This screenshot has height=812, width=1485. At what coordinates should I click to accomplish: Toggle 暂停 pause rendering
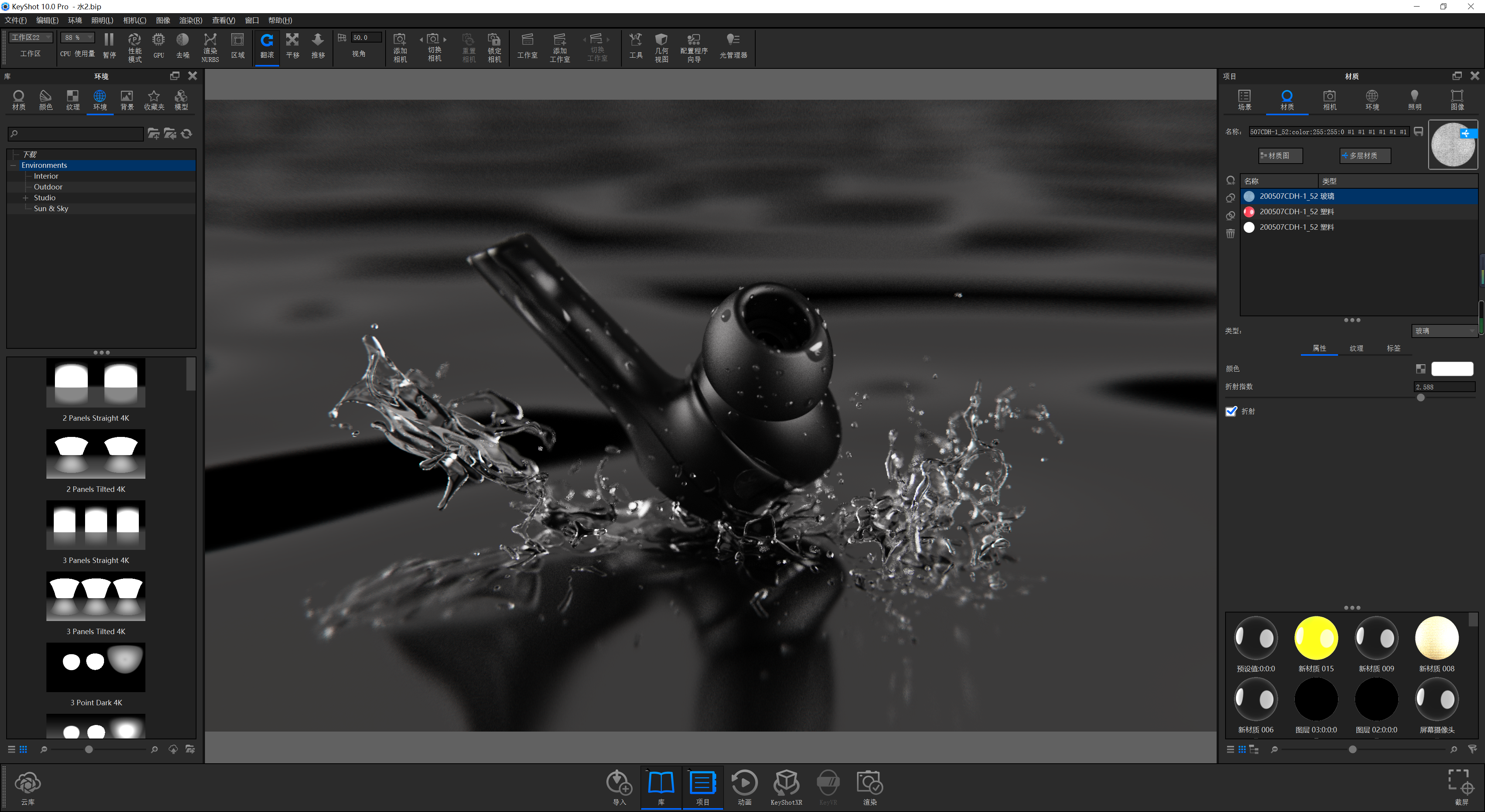pyautogui.click(x=109, y=46)
